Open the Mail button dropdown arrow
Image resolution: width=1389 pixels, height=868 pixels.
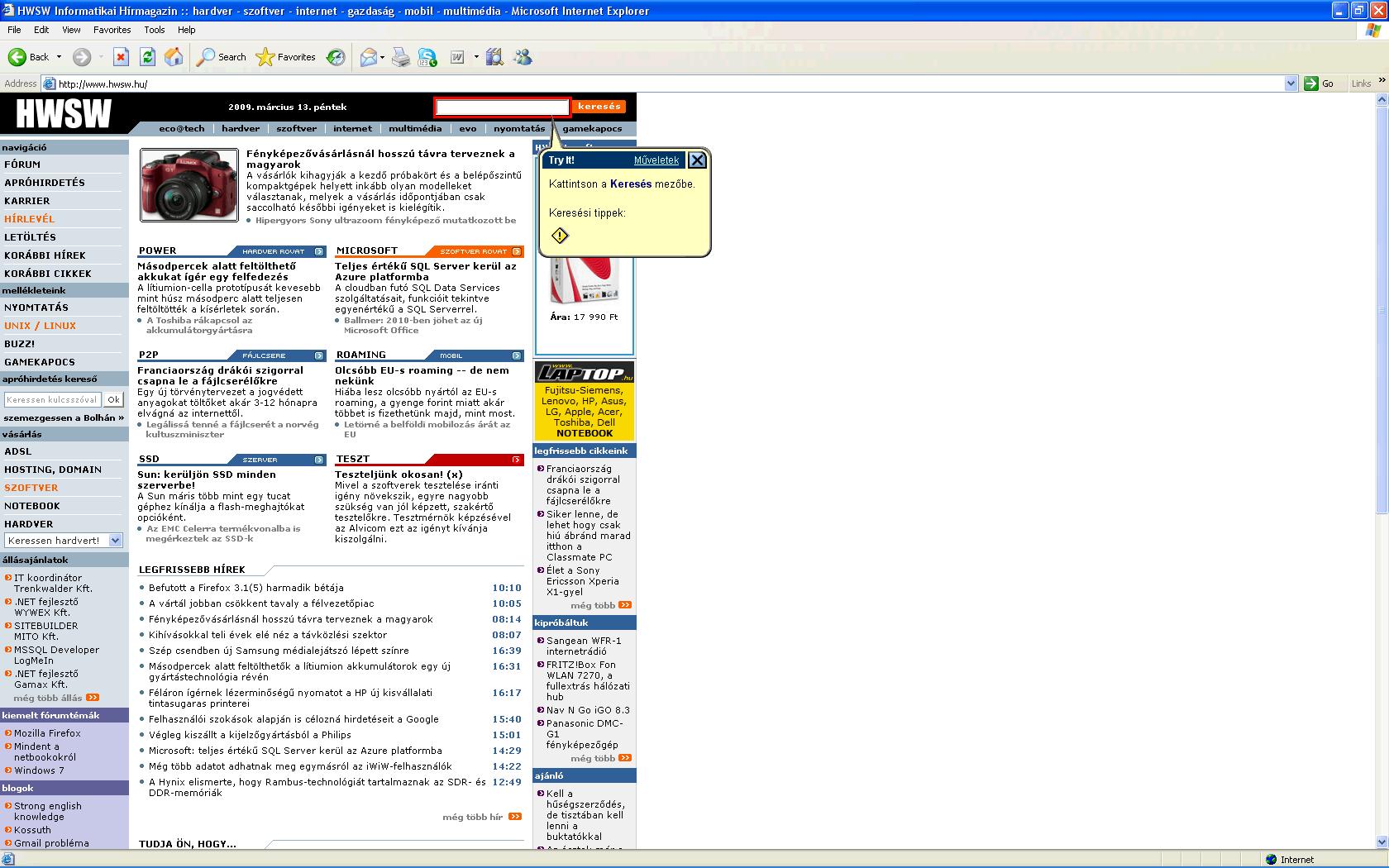click(382, 57)
